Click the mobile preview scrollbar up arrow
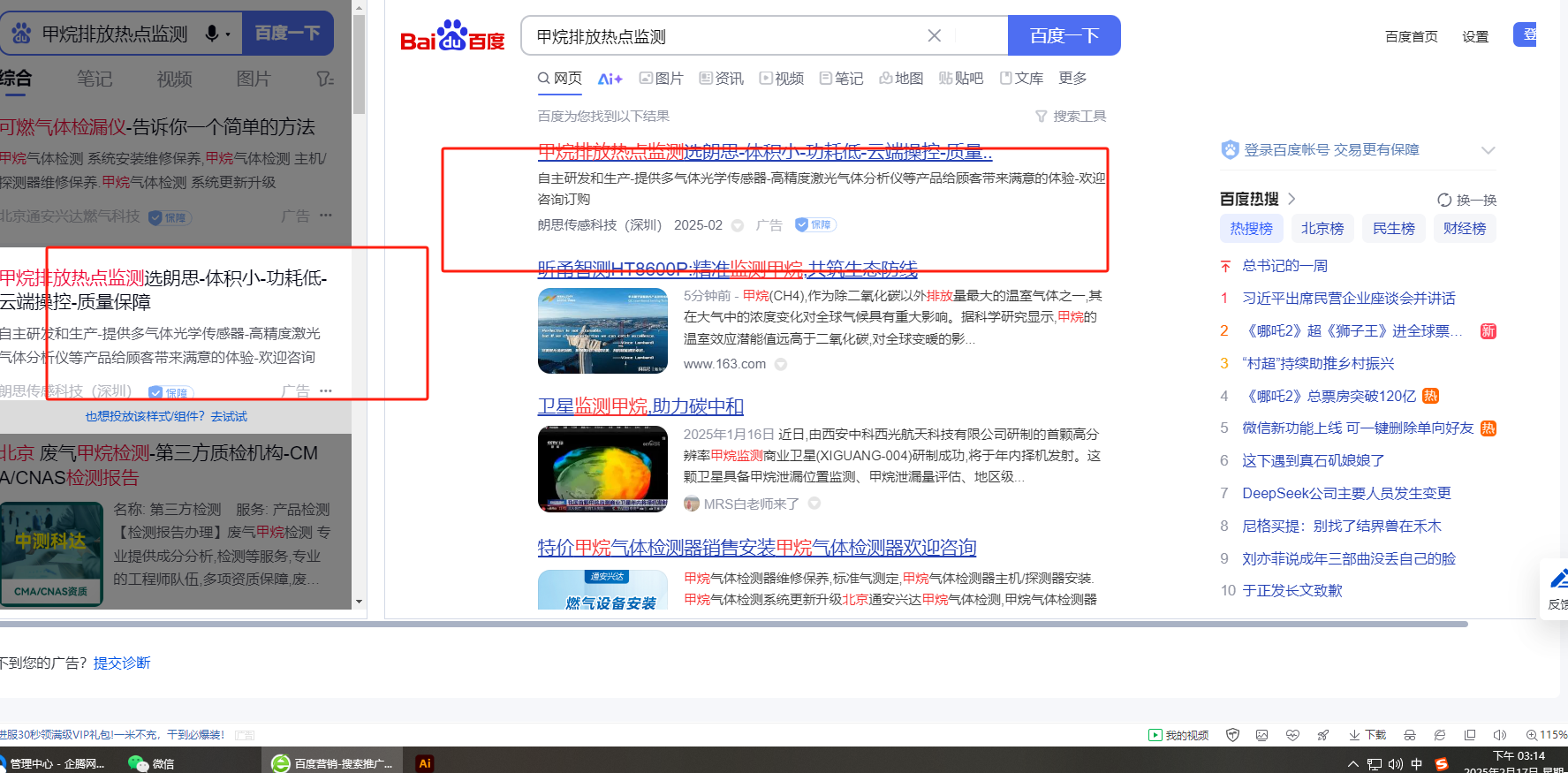 [359, 7]
